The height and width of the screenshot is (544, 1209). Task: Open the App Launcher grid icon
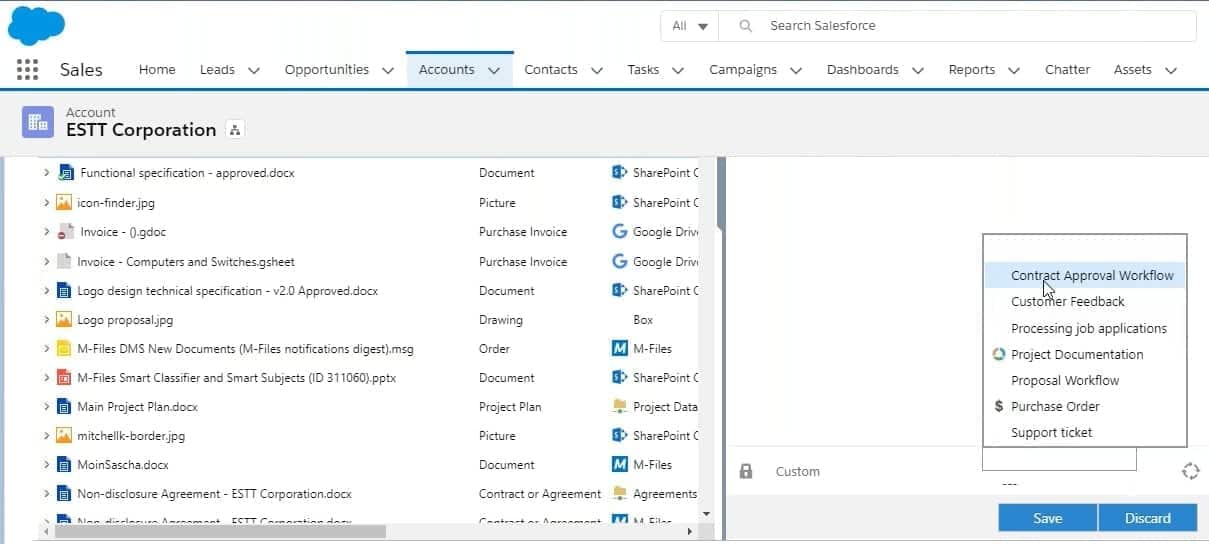coord(28,69)
